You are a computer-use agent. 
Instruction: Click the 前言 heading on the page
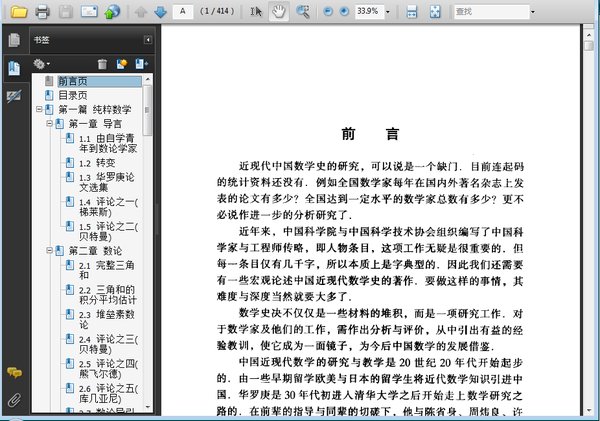point(370,134)
